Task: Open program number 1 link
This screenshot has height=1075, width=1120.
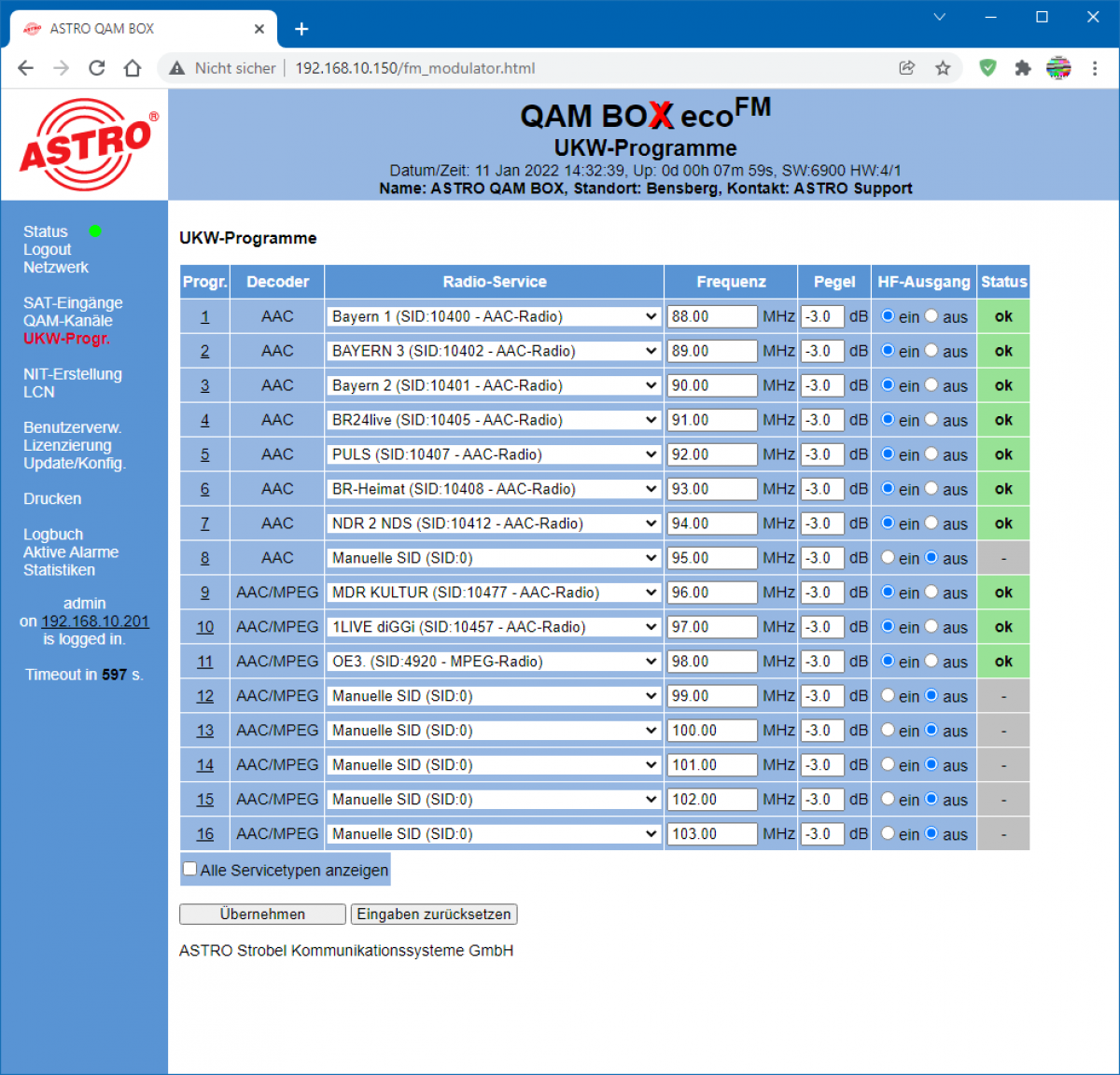Action: click(x=204, y=317)
